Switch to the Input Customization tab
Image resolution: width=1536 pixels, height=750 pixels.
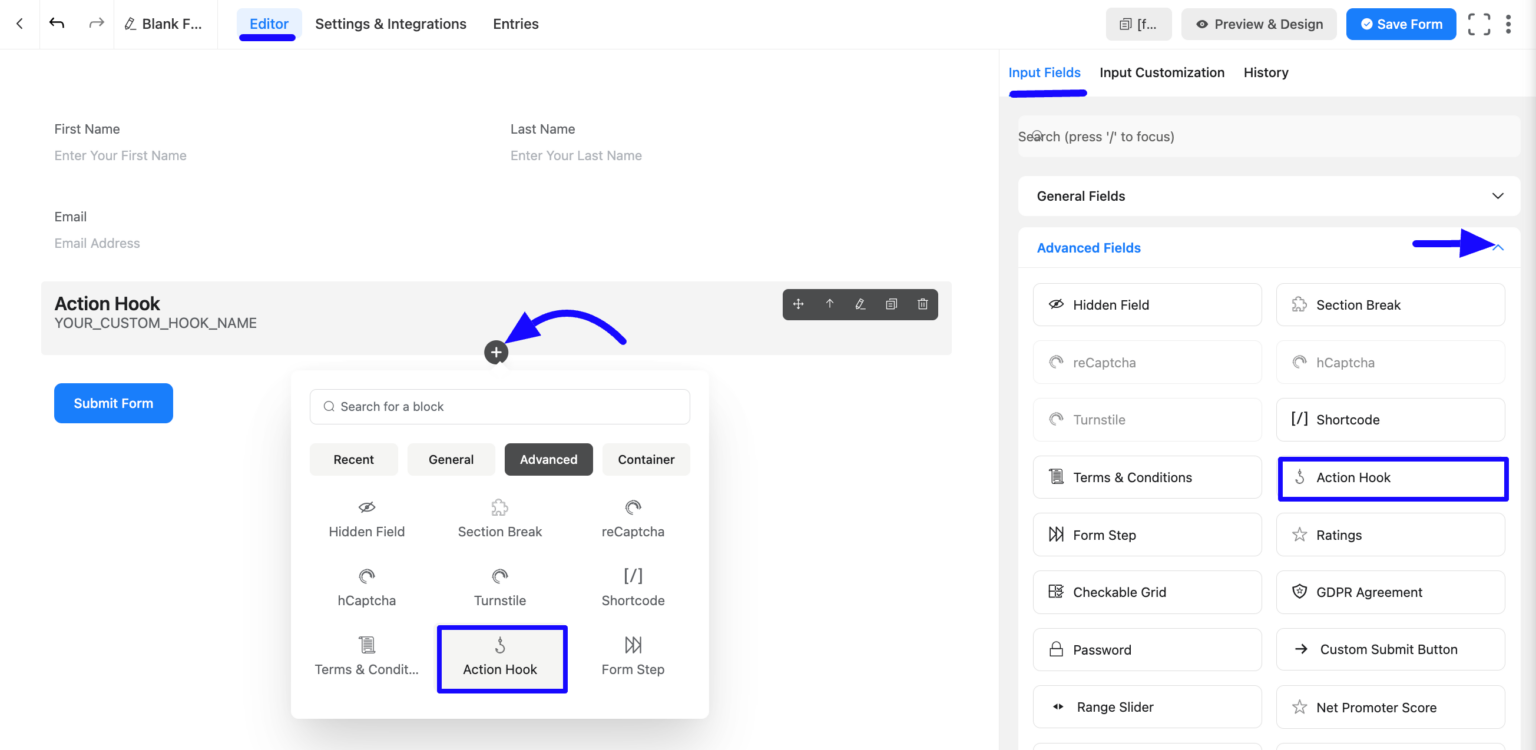tap(1161, 72)
